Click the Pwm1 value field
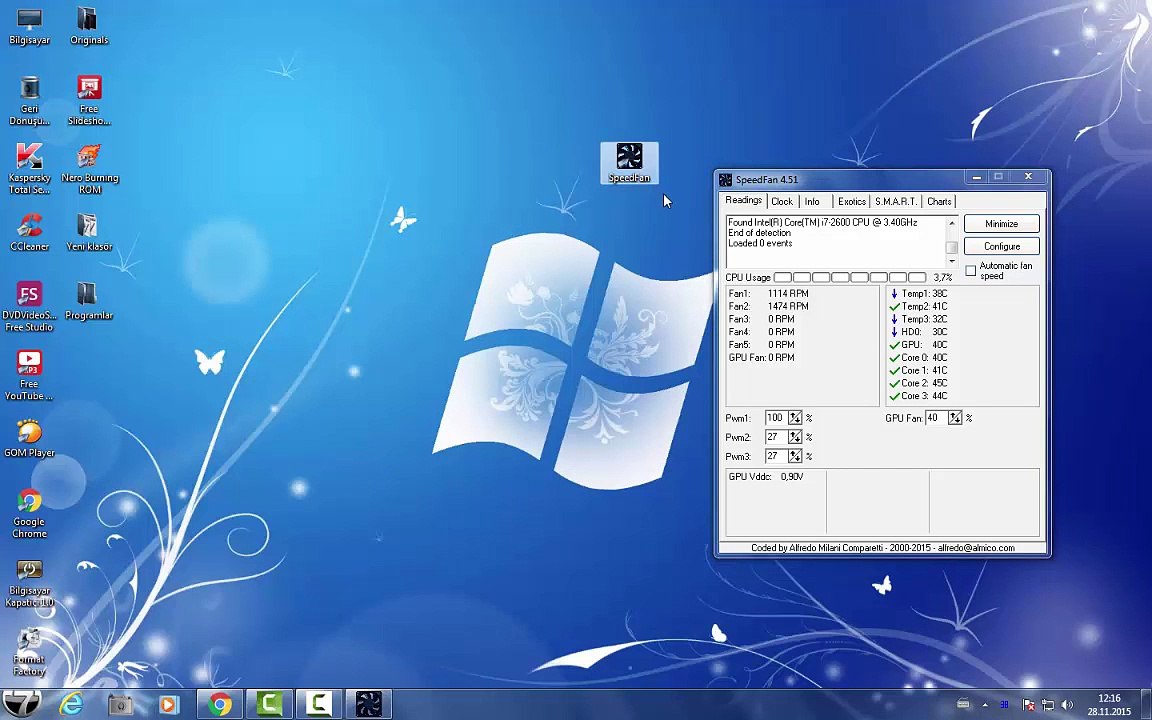 tap(776, 418)
